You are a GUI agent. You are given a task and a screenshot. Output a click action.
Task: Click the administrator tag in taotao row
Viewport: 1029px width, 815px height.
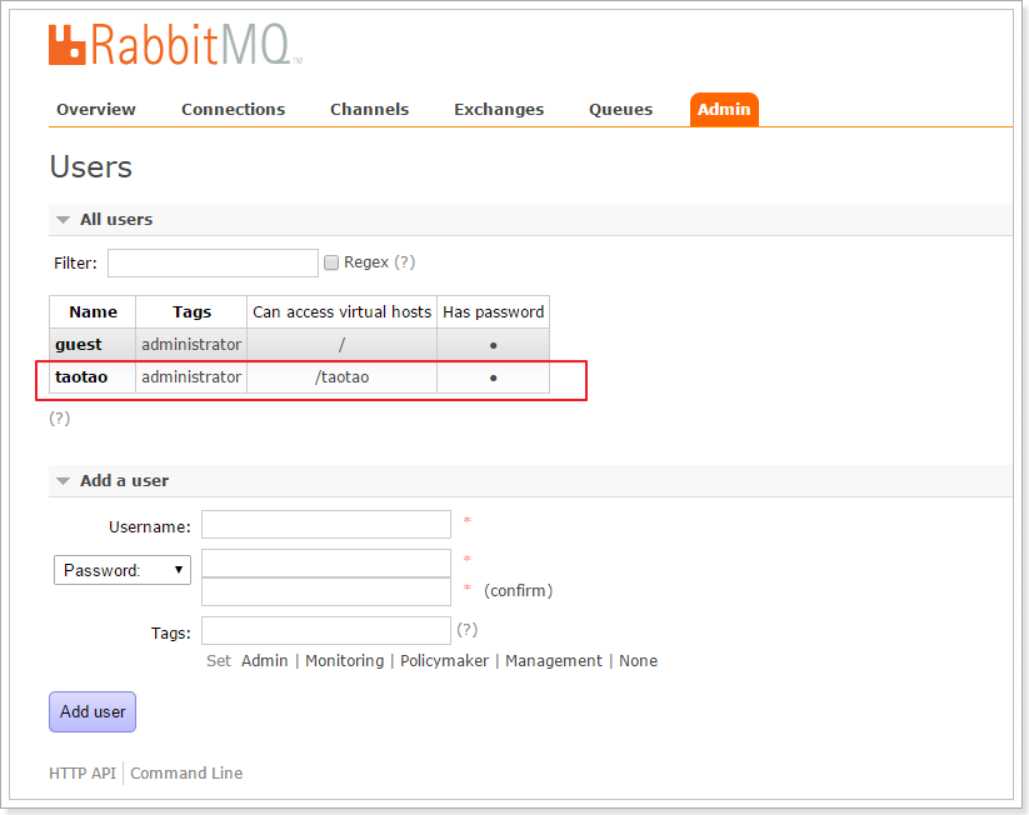tap(192, 377)
